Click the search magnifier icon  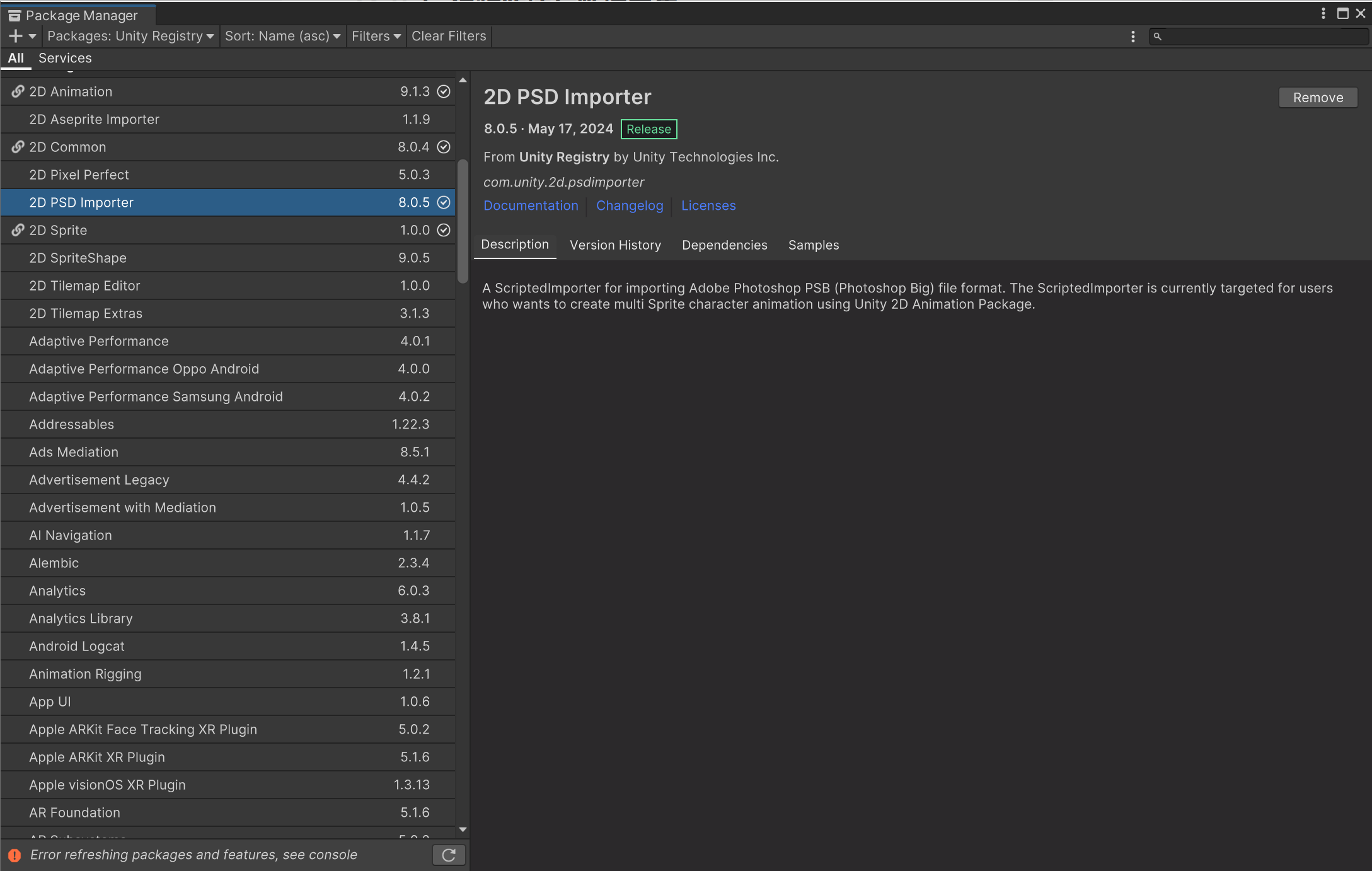coord(1157,37)
